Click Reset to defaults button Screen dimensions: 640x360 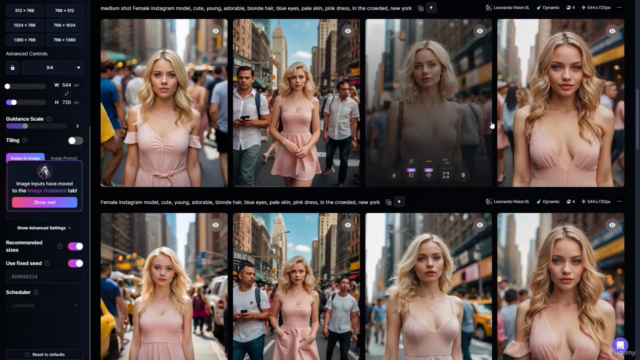coord(44,355)
